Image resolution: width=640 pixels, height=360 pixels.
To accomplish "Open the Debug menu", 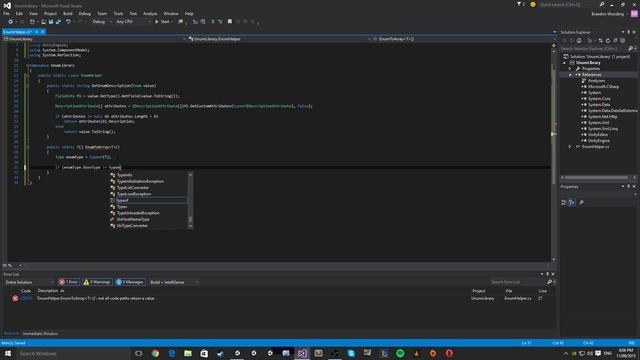I will click(84, 13).
